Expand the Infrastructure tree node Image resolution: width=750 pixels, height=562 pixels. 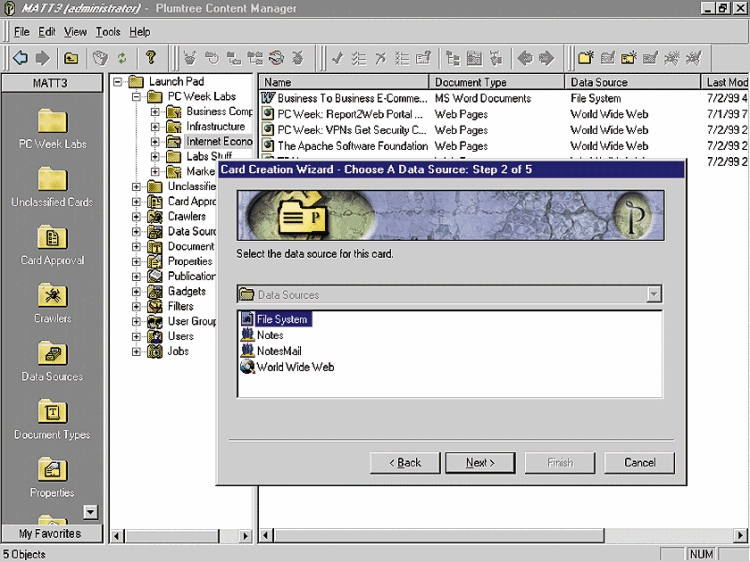click(155, 127)
